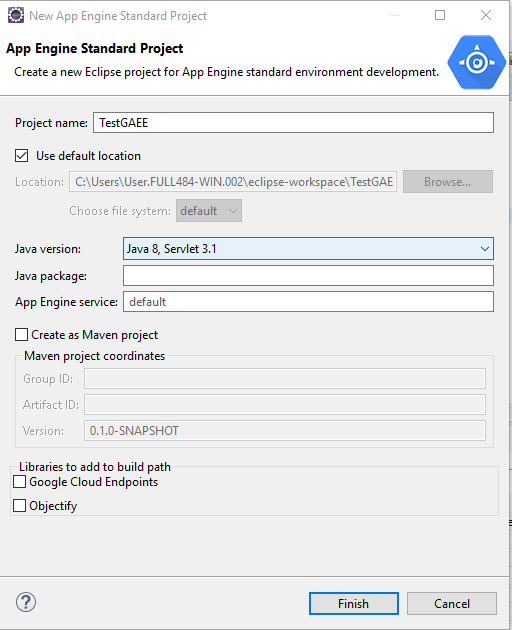The height and width of the screenshot is (630, 512).
Task: Close the dialog with the X icon
Action: [x=486, y=15]
